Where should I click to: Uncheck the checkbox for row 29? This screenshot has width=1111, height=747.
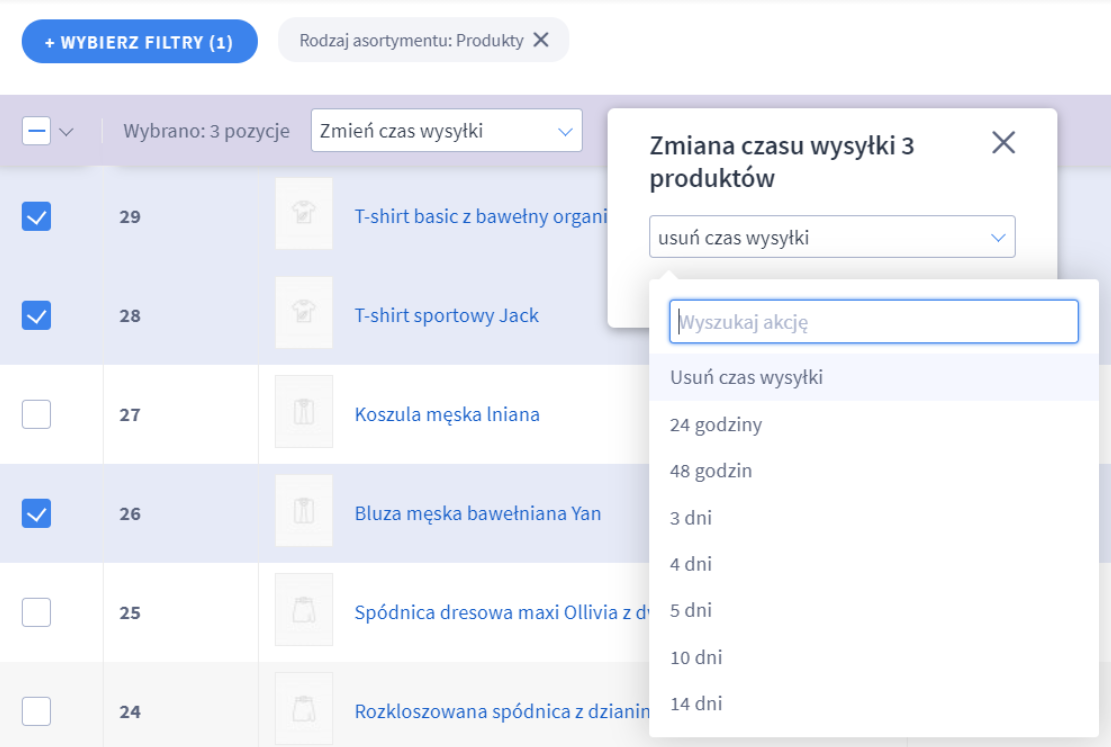(36, 214)
